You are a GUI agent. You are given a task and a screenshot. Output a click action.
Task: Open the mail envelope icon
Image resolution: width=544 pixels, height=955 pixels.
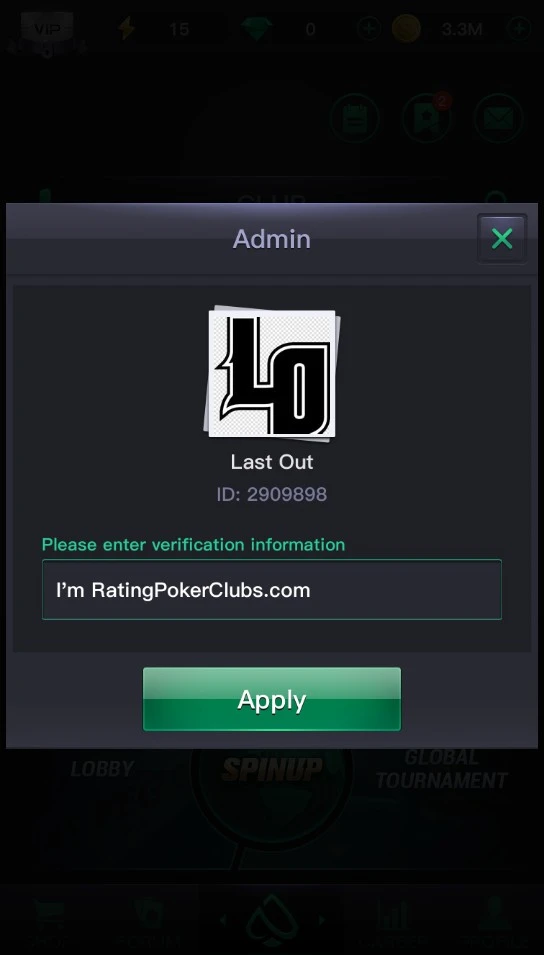498,118
